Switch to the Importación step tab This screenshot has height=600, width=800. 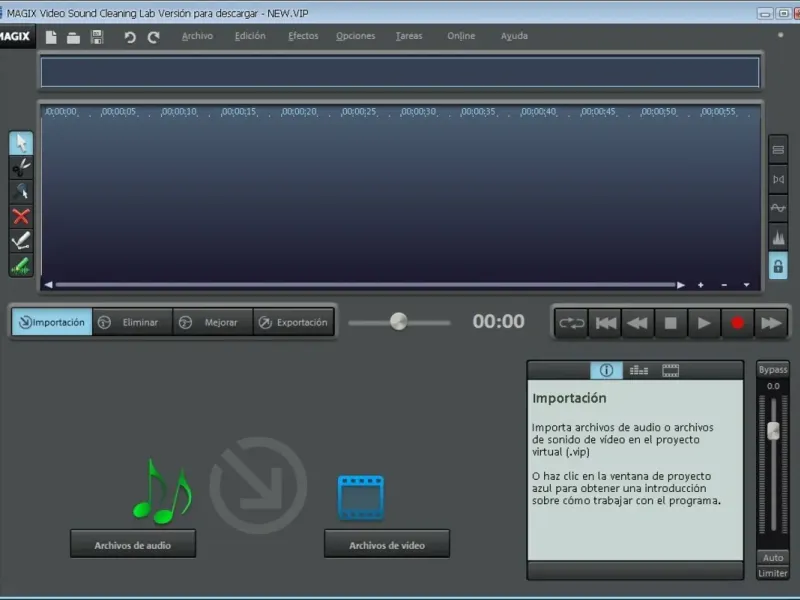click(52, 322)
